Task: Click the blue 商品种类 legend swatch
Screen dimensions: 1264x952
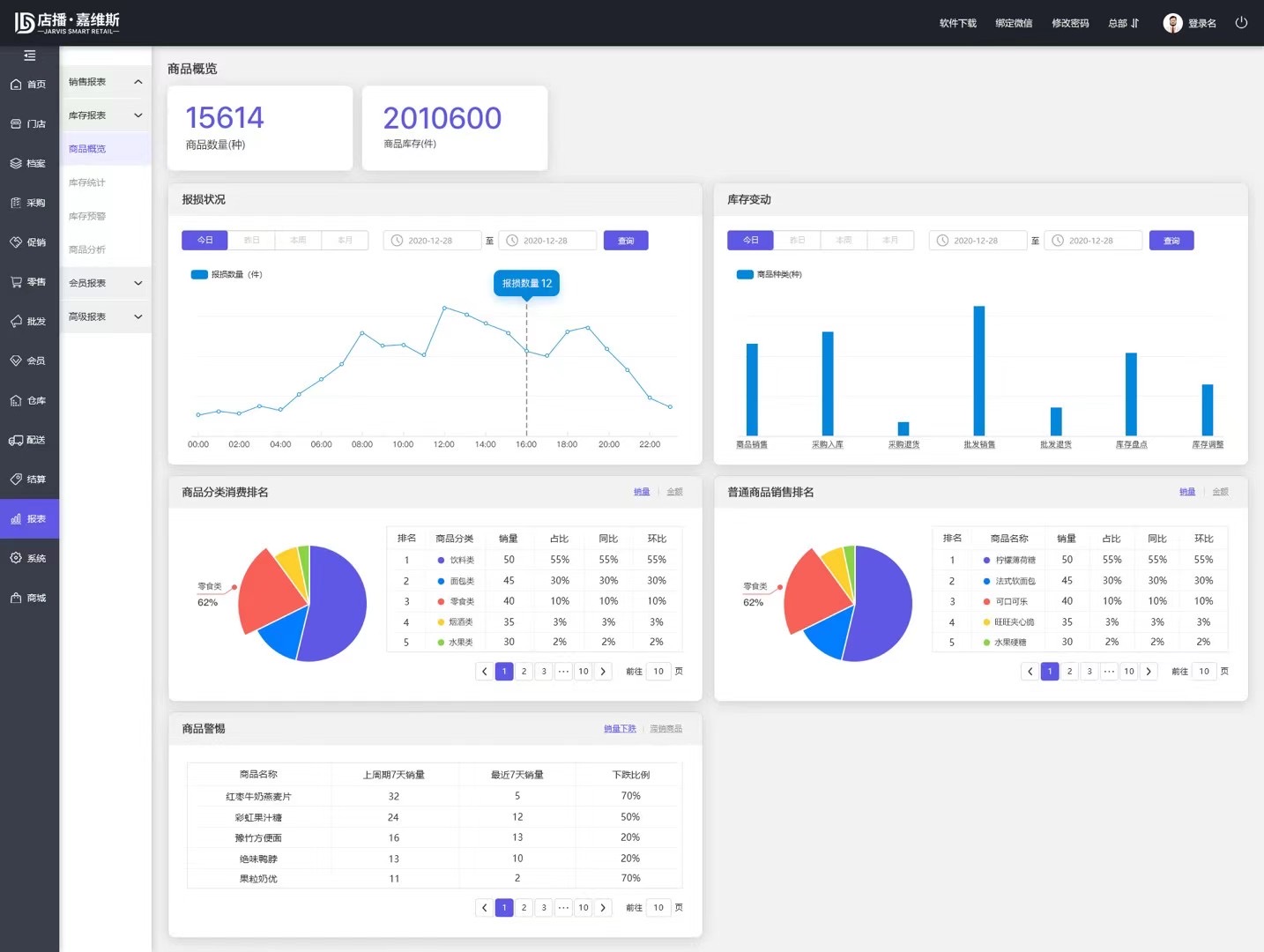Action: [x=745, y=275]
